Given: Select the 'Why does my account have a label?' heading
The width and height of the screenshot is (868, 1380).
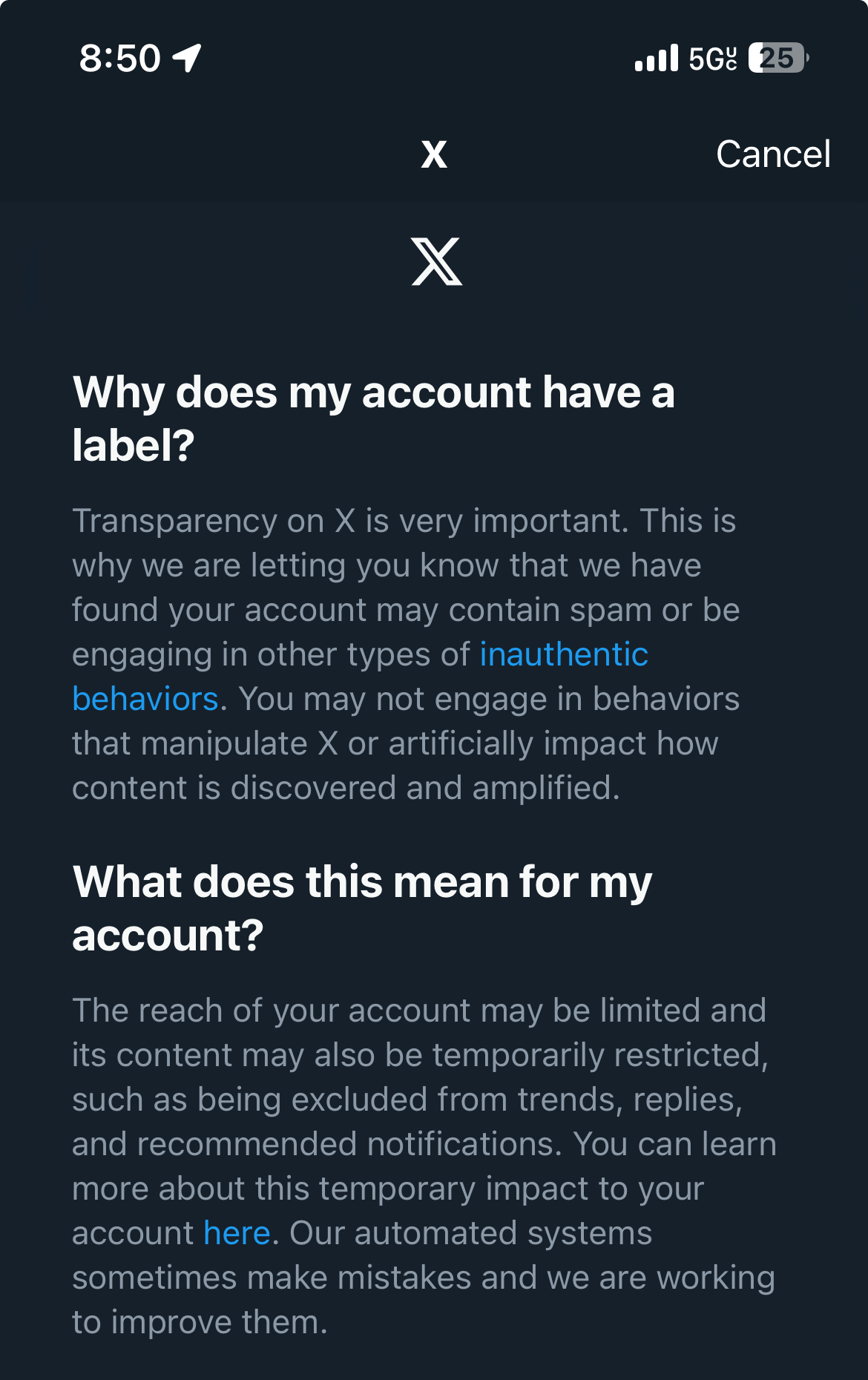Looking at the screenshot, I should [x=374, y=418].
